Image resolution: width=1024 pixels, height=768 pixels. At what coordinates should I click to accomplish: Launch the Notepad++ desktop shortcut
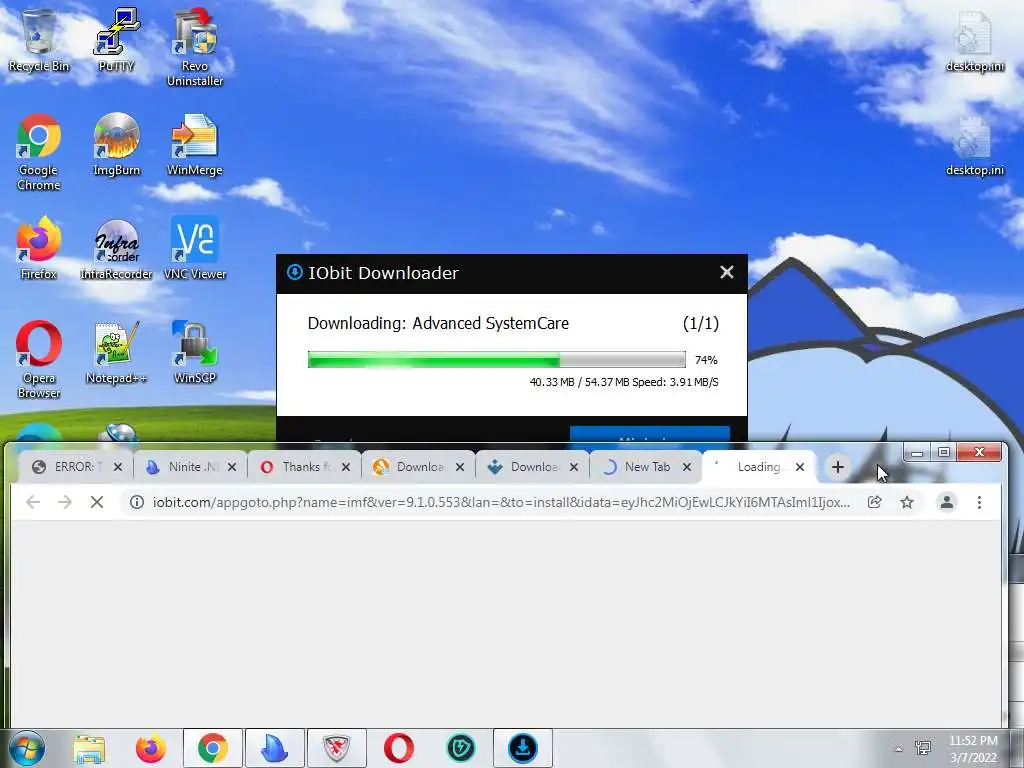116,352
